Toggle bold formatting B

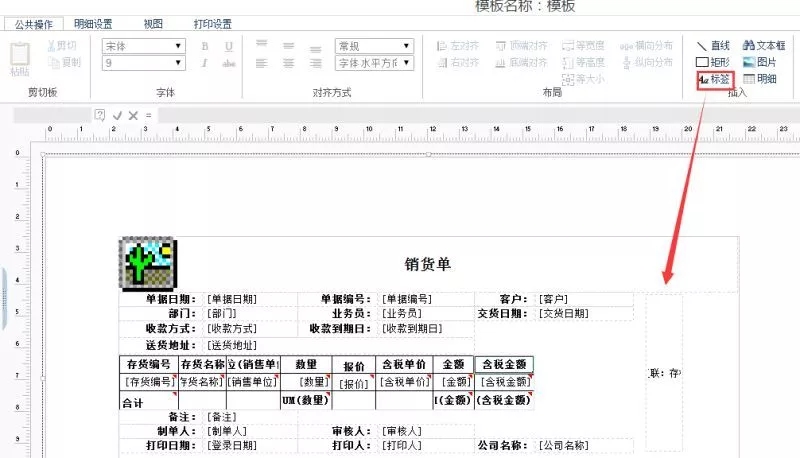[x=205, y=46]
